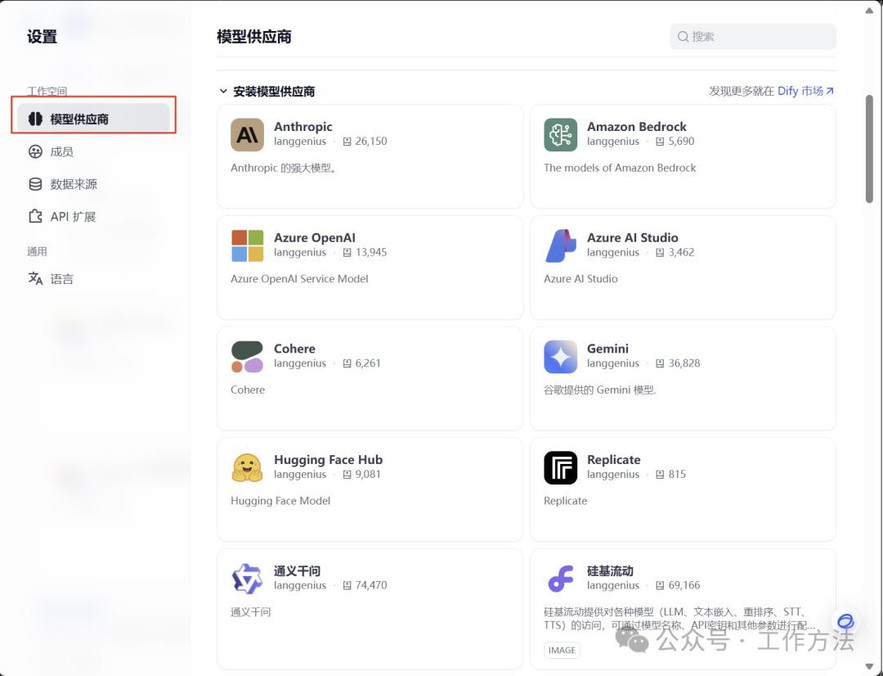Click the members face icon beside 成员

point(35,152)
